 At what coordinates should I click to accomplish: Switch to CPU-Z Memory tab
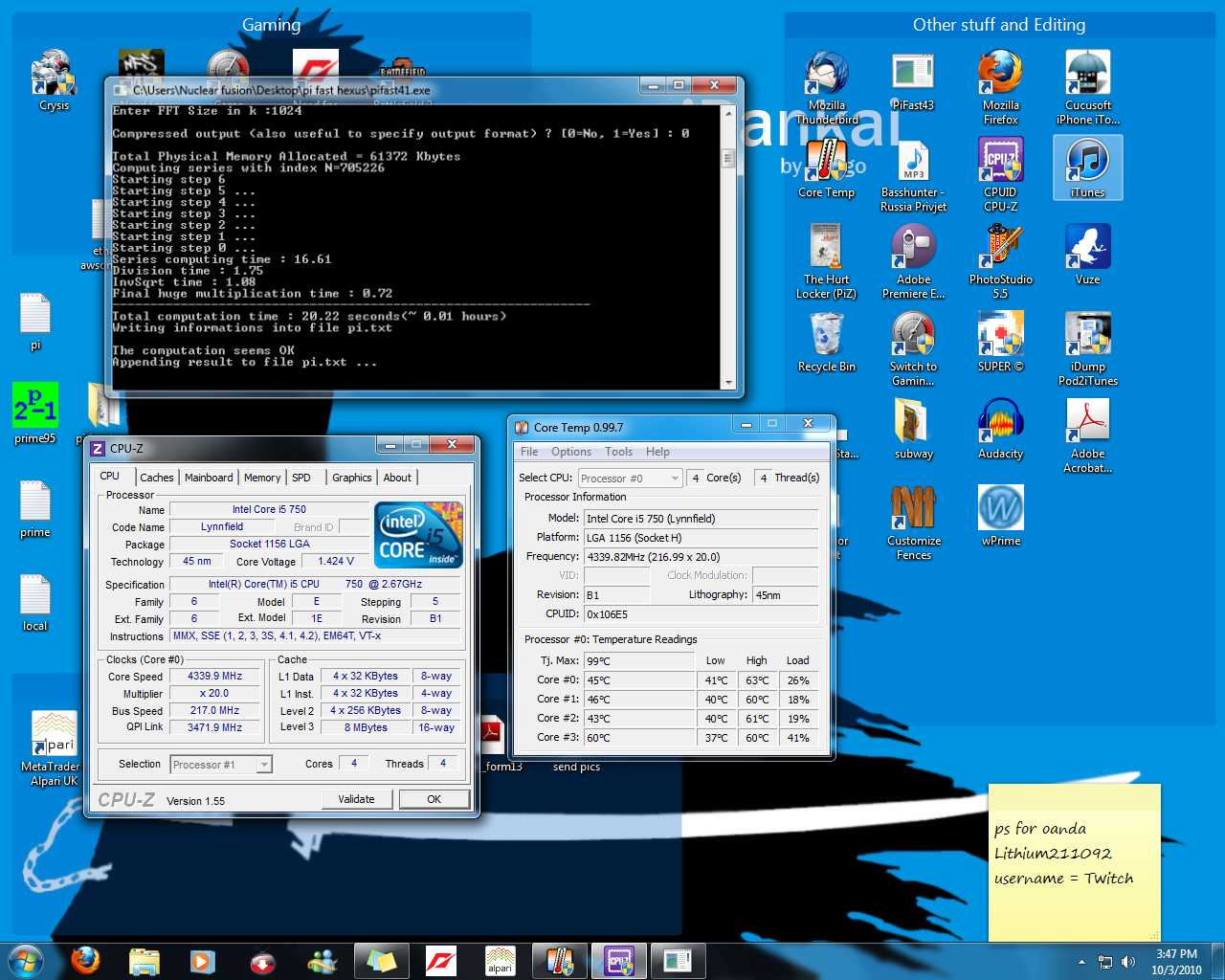coord(262,478)
